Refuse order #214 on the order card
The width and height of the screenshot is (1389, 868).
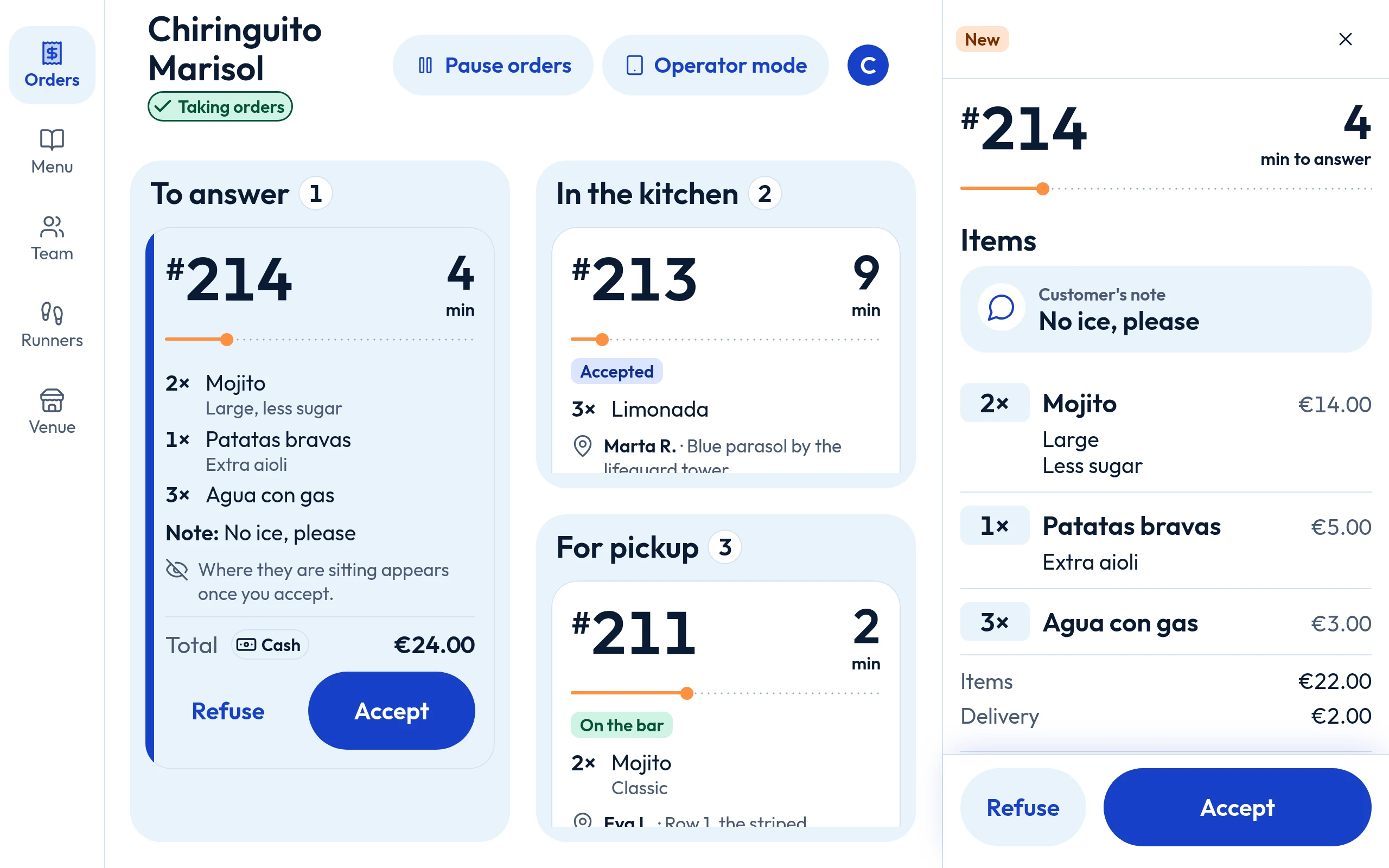[x=228, y=711]
